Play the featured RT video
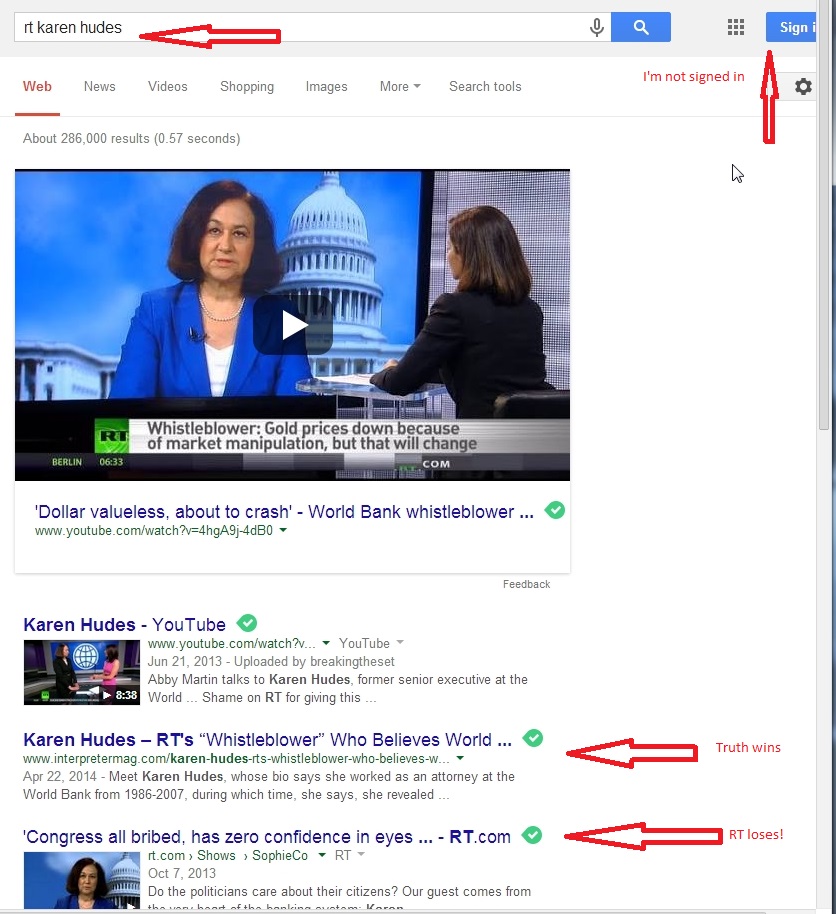 click(x=292, y=325)
